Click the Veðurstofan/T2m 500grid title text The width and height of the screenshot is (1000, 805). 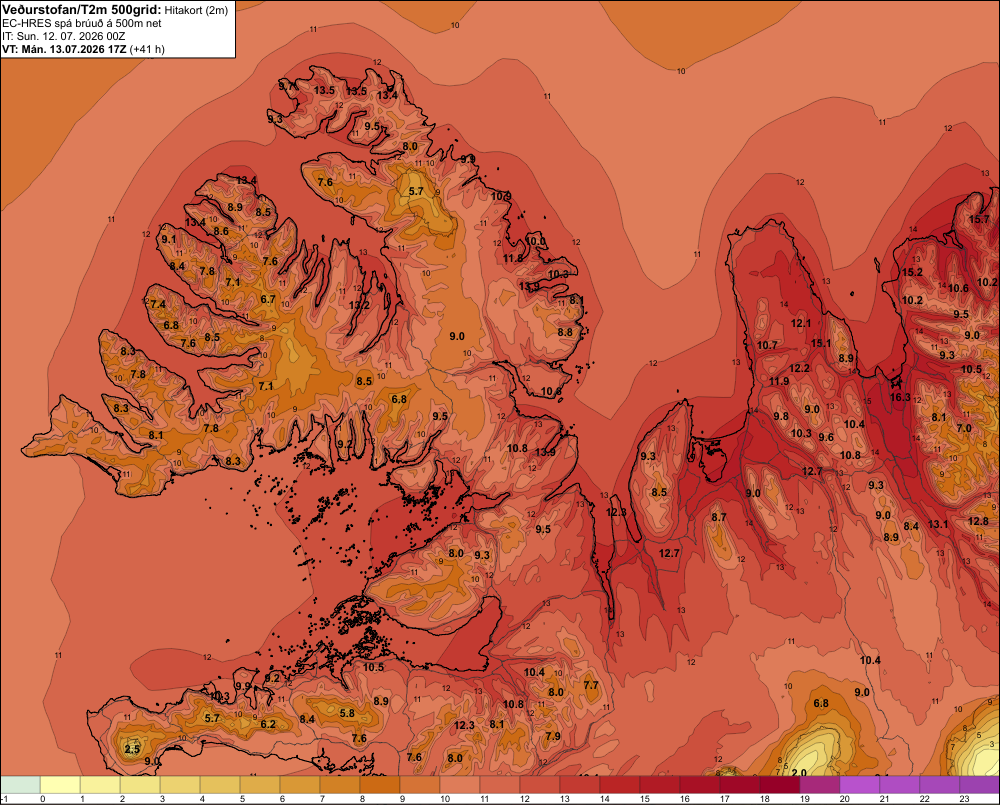(82, 10)
